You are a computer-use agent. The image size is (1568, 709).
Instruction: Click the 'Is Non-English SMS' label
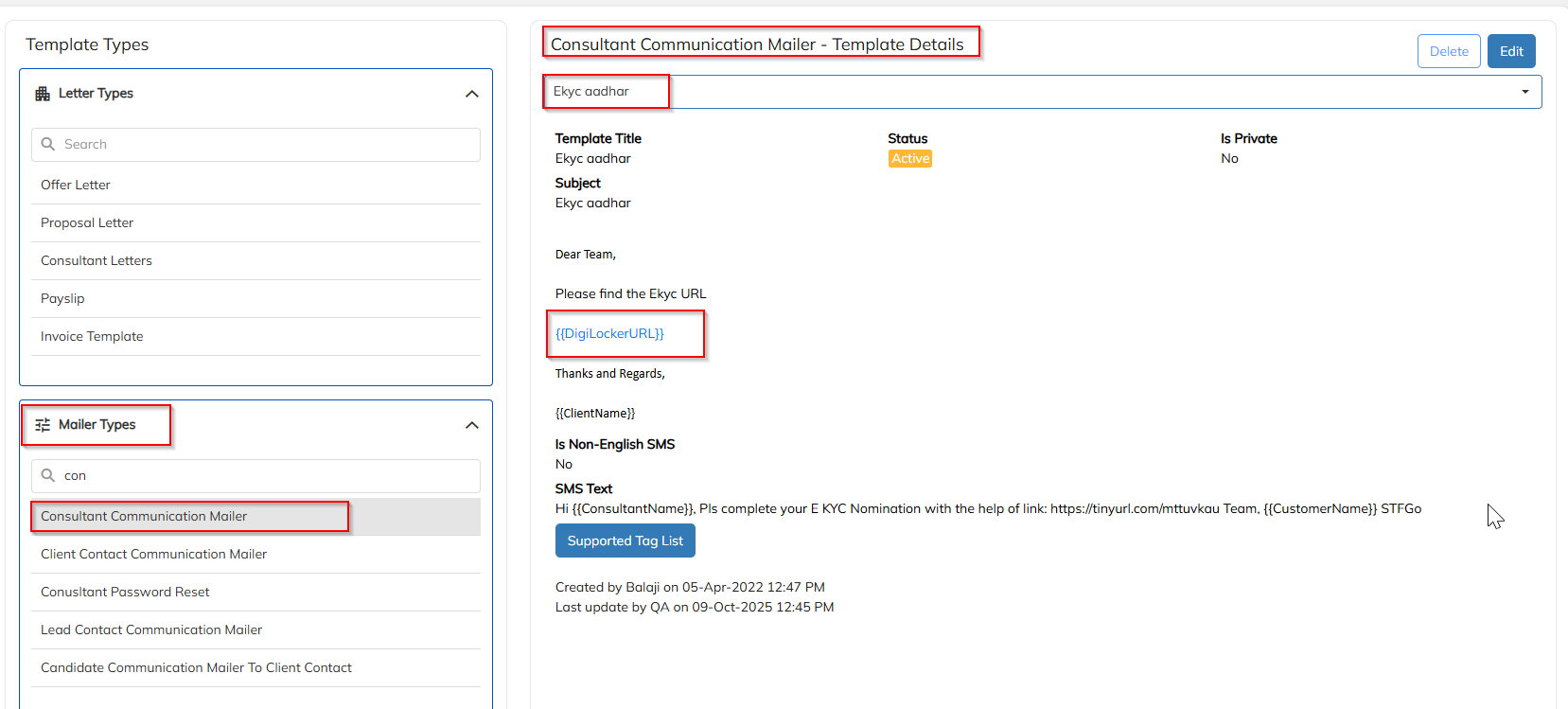[615, 444]
